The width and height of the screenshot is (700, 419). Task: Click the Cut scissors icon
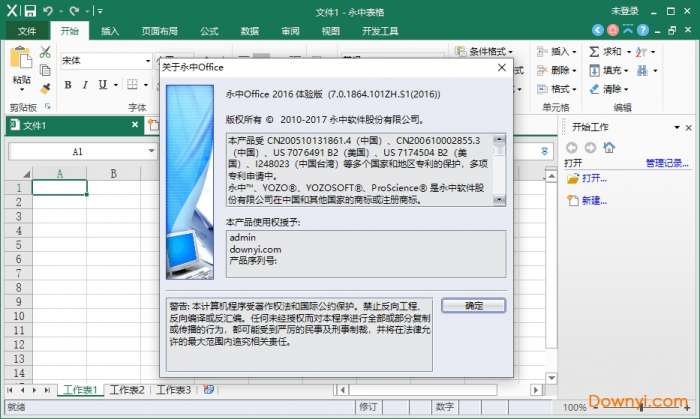click(x=45, y=52)
